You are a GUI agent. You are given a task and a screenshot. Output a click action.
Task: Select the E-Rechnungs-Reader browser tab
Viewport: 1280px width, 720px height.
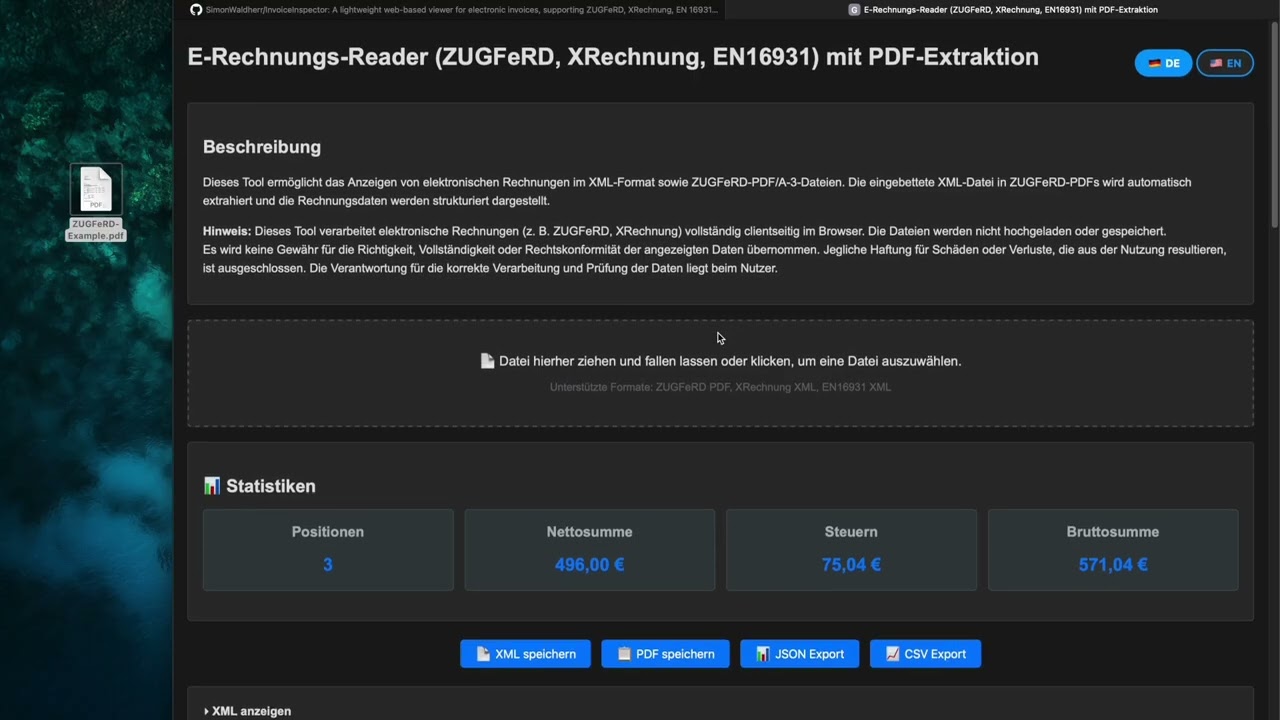(x=1003, y=9)
